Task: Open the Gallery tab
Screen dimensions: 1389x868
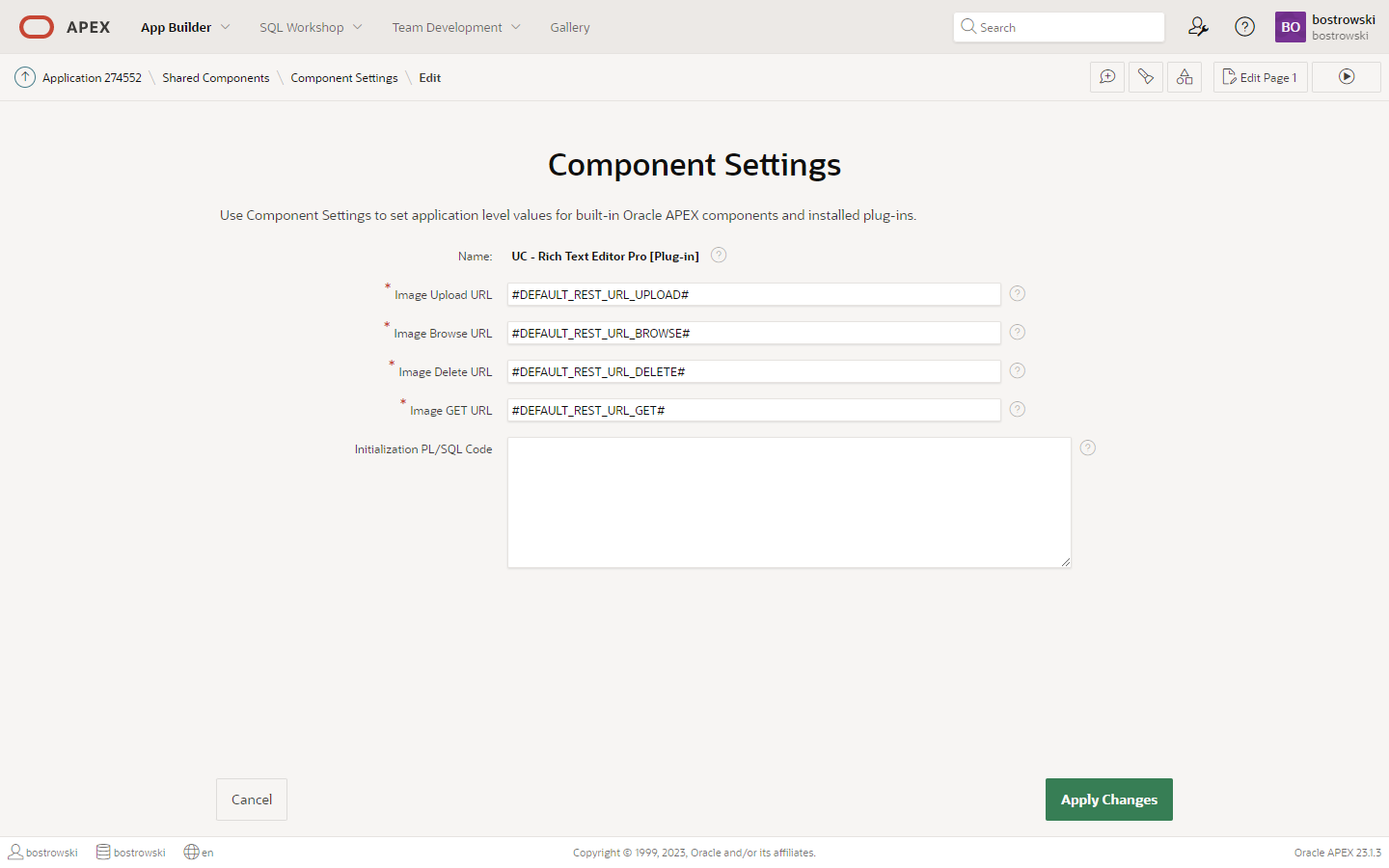Action: click(x=570, y=27)
